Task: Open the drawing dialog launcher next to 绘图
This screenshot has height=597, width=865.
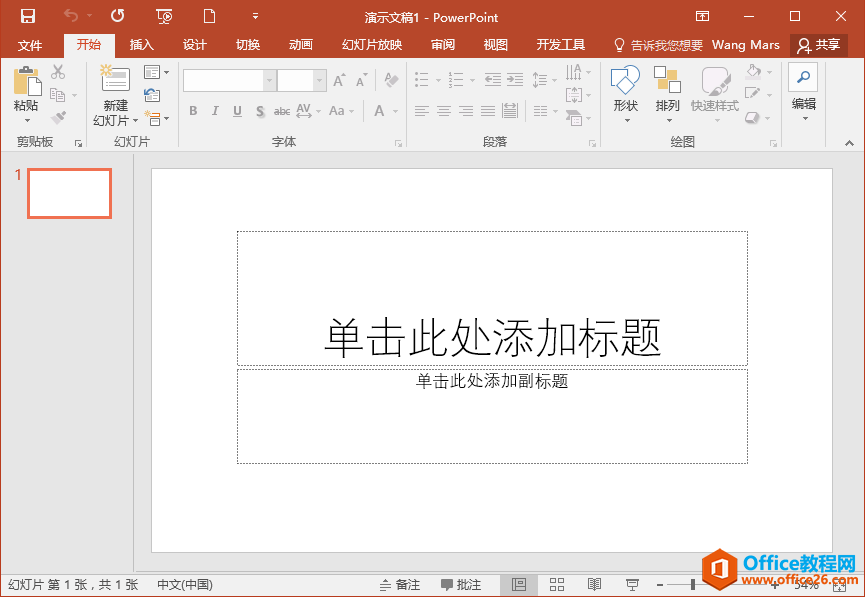Action: click(773, 143)
